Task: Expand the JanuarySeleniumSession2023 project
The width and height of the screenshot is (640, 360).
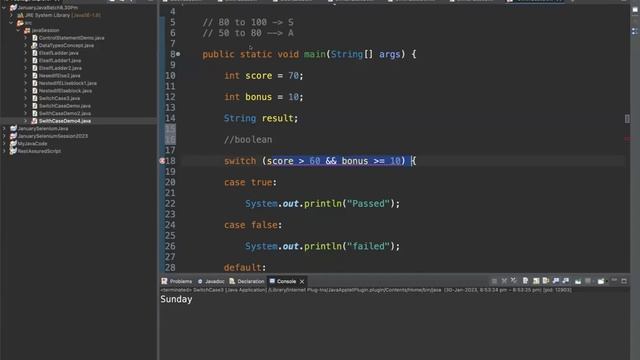Action: (x=4, y=136)
